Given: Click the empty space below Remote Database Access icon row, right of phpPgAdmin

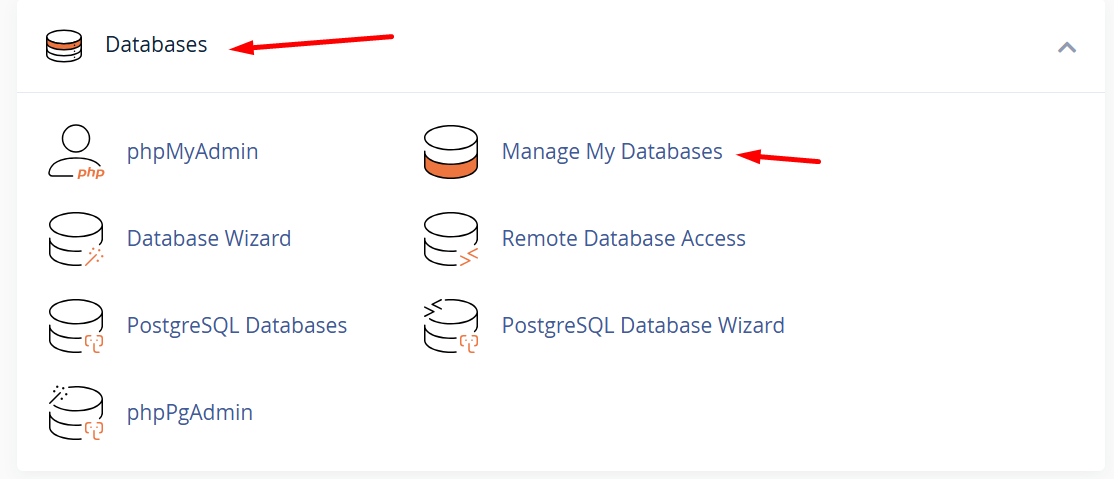Looking at the screenshot, I should pos(650,412).
